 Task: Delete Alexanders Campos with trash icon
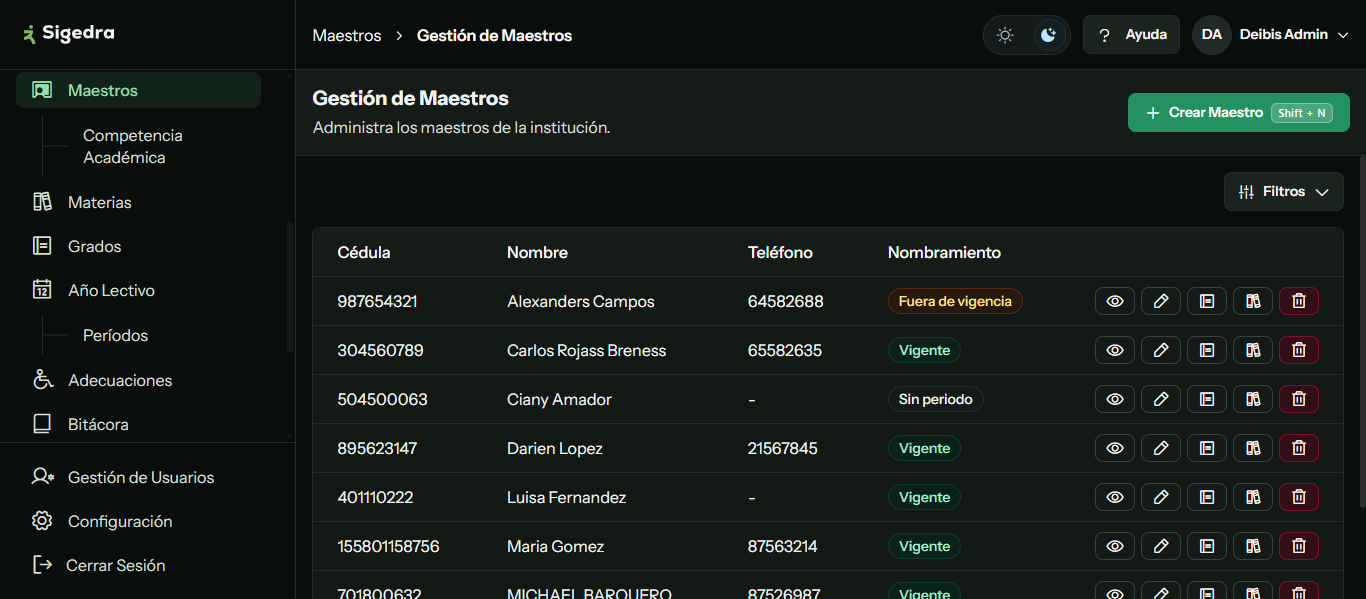[x=1299, y=301]
